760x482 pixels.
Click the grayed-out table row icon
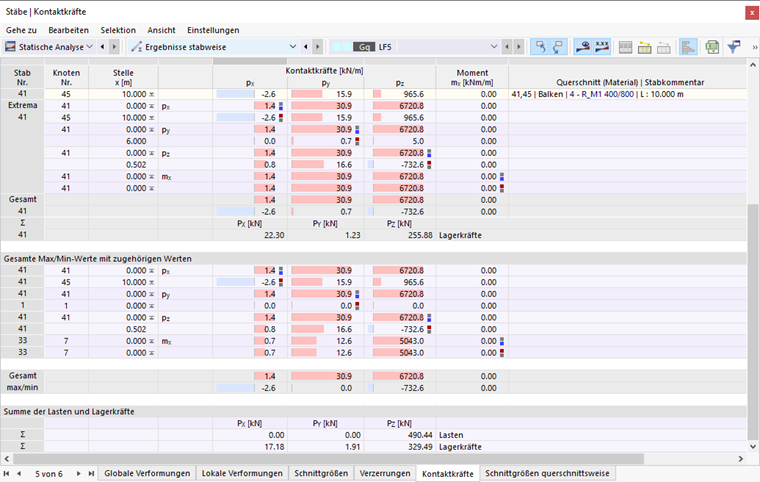pos(664,47)
